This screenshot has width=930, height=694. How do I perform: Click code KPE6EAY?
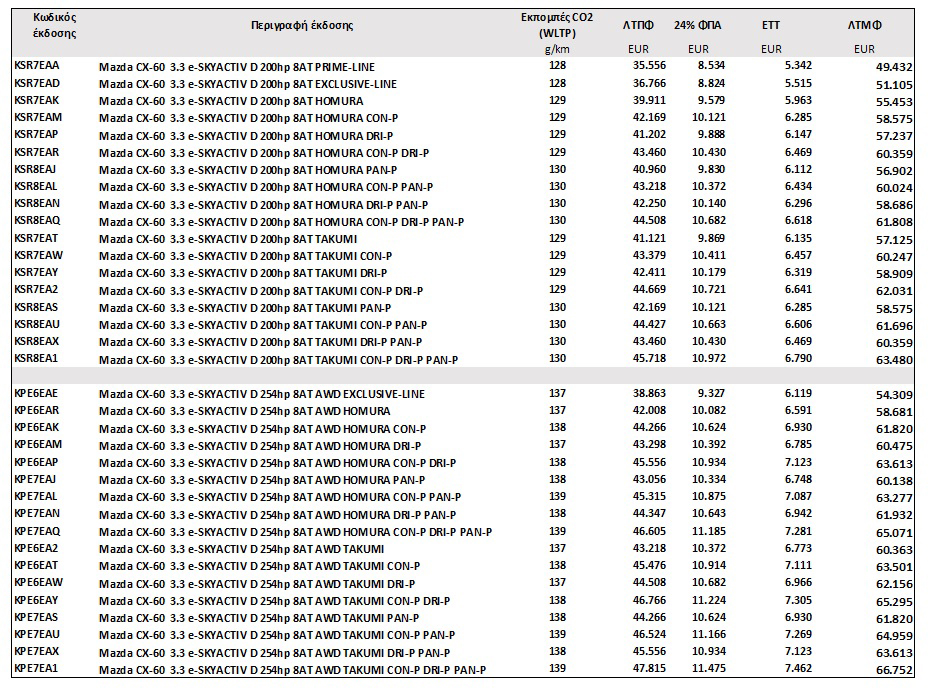point(36,600)
